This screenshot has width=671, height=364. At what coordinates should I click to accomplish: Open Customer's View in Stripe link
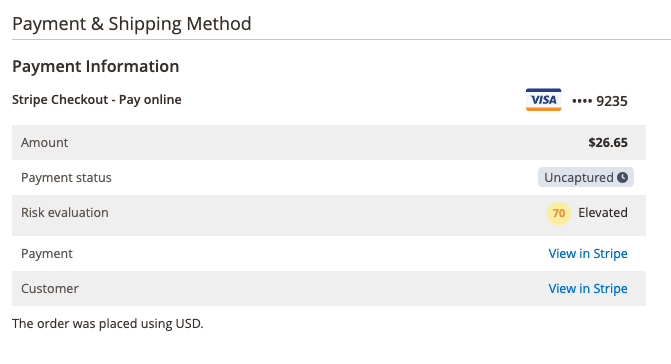(x=588, y=289)
